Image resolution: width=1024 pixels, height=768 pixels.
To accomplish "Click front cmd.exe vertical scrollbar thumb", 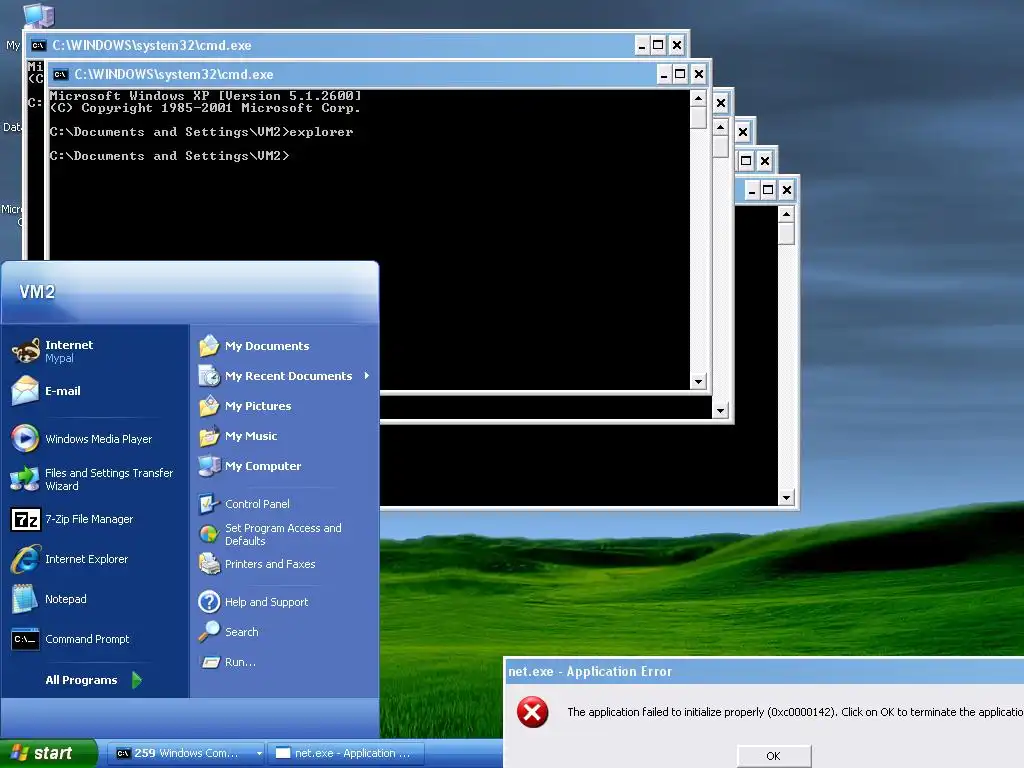I will click(698, 118).
